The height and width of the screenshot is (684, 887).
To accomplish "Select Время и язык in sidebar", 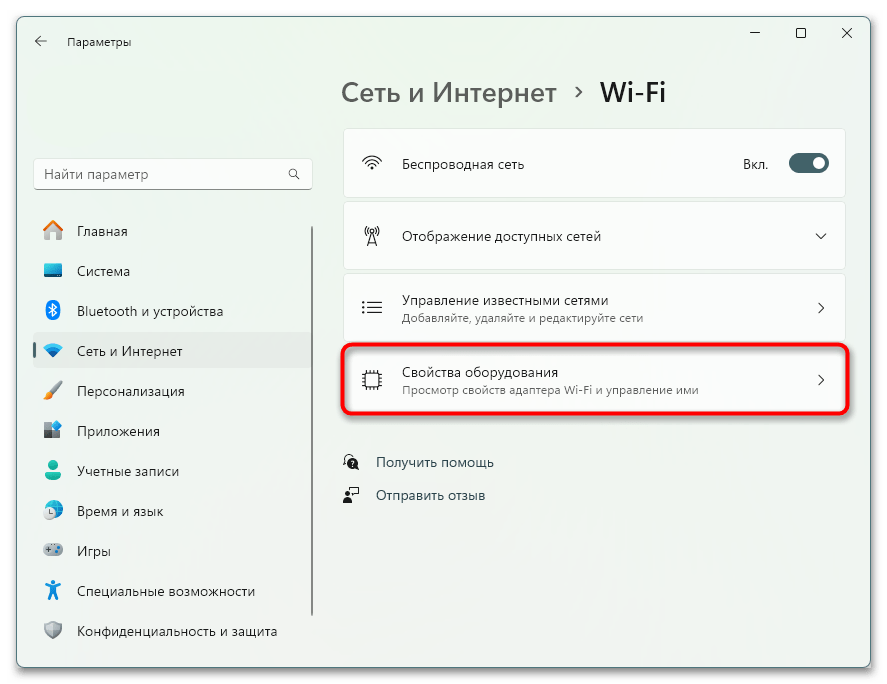I will [x=172, y=511].
